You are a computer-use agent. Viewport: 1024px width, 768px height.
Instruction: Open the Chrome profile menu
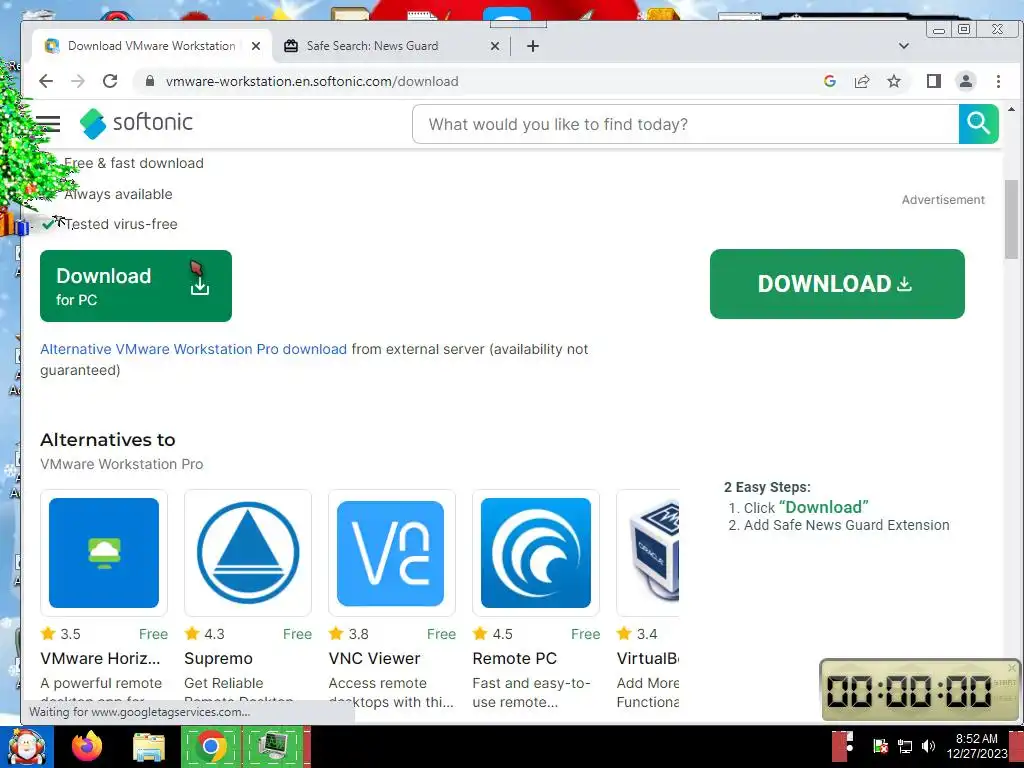[x=966, y=81]
